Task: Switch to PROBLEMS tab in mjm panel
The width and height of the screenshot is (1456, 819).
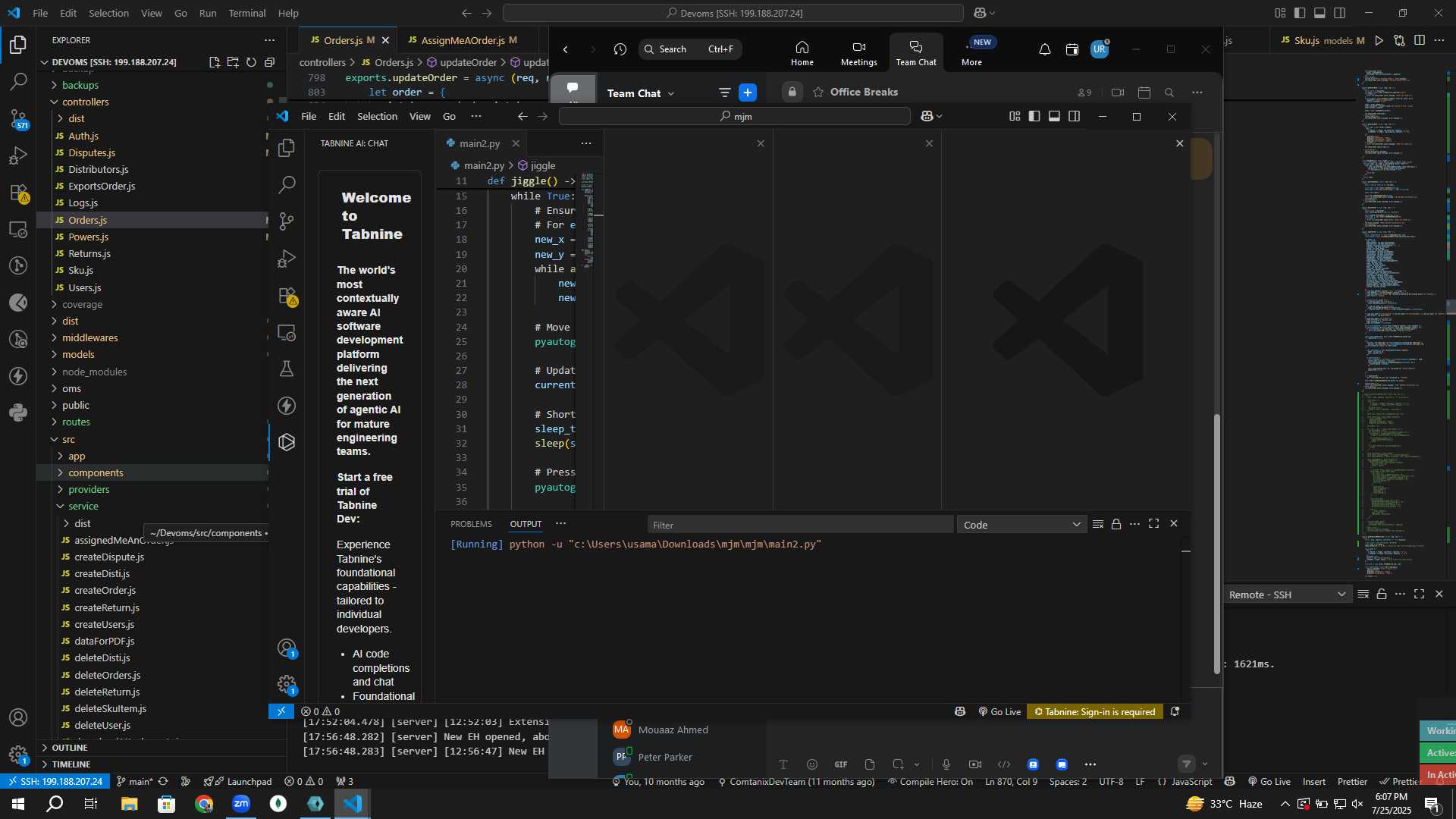Action: click(471, 524)
